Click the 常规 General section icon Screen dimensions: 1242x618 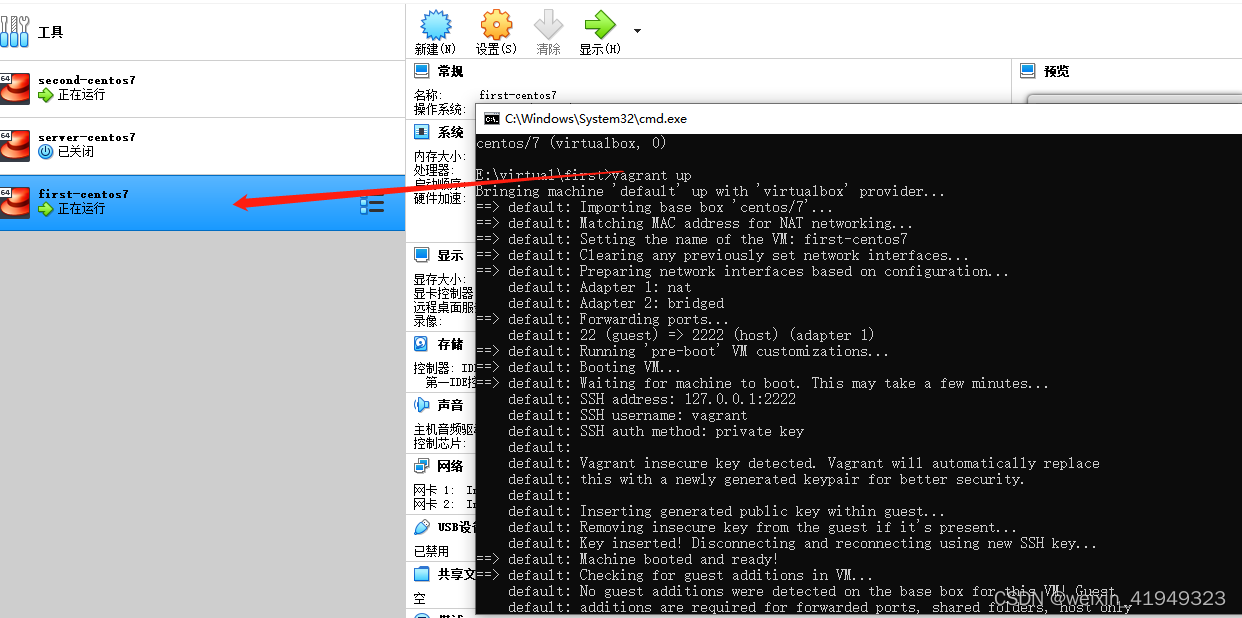coord(421,70)
